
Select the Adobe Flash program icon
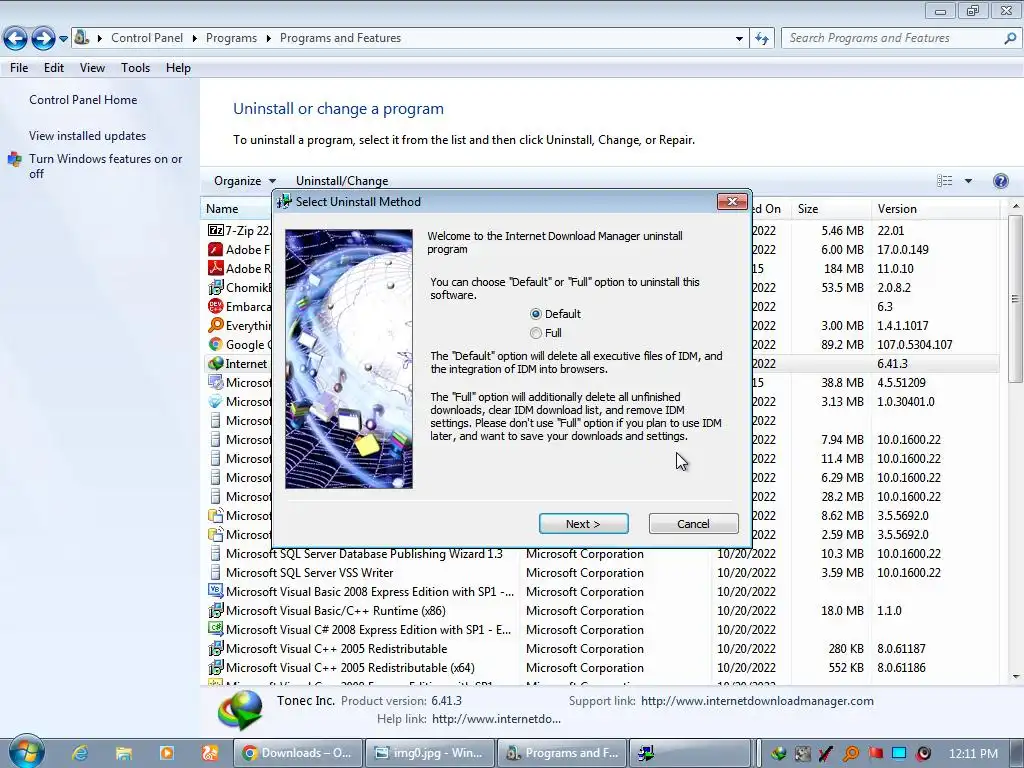coord(216,249)
